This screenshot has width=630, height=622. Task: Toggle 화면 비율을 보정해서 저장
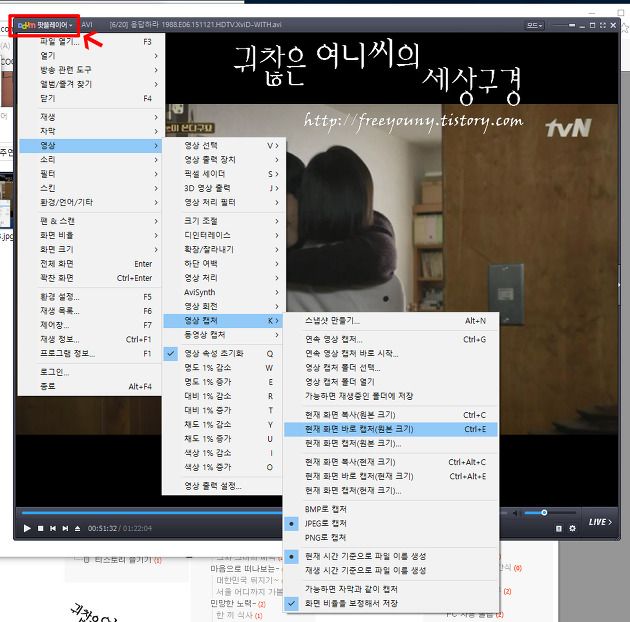click(x=391, y=603)
